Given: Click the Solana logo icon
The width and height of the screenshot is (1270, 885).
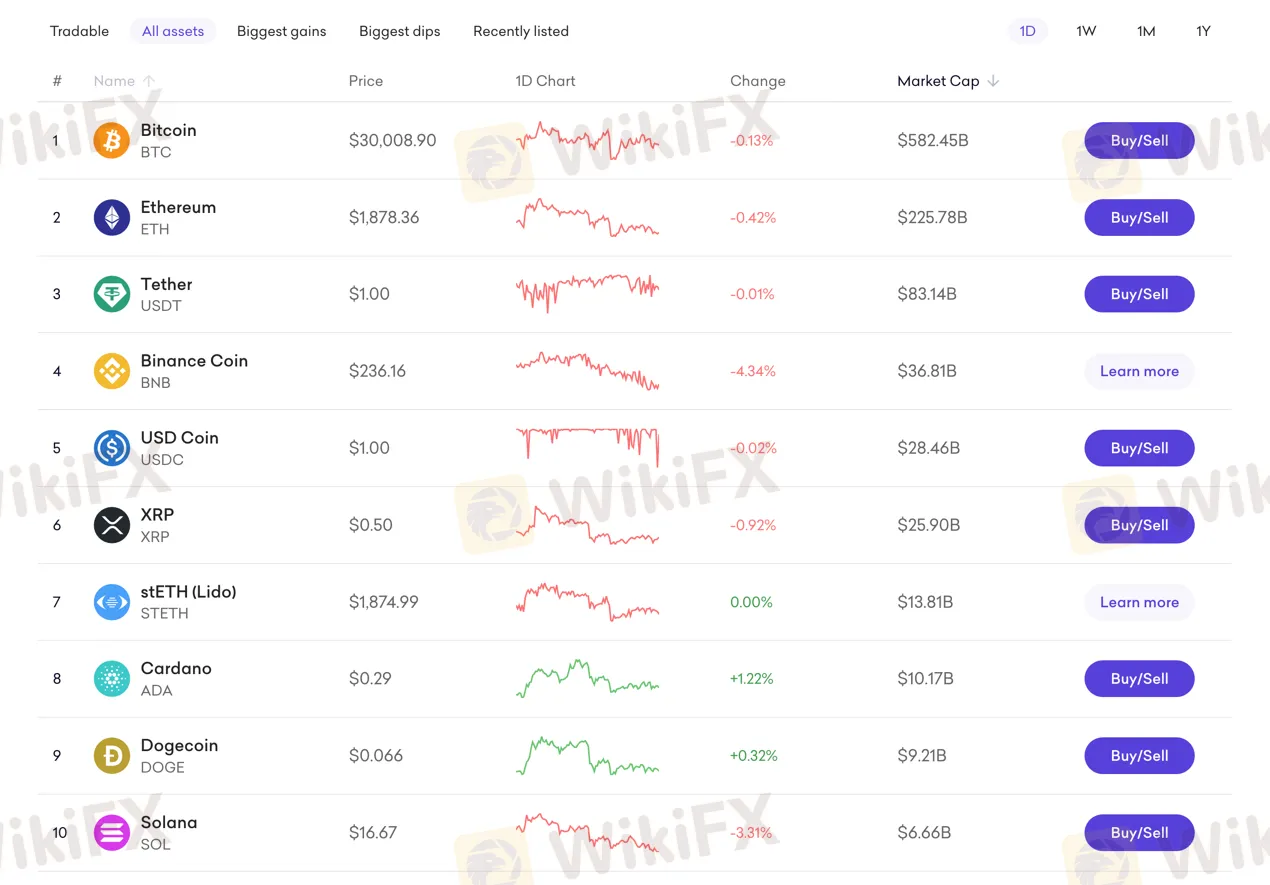Looking at the screenshot, I should point(111,833).
